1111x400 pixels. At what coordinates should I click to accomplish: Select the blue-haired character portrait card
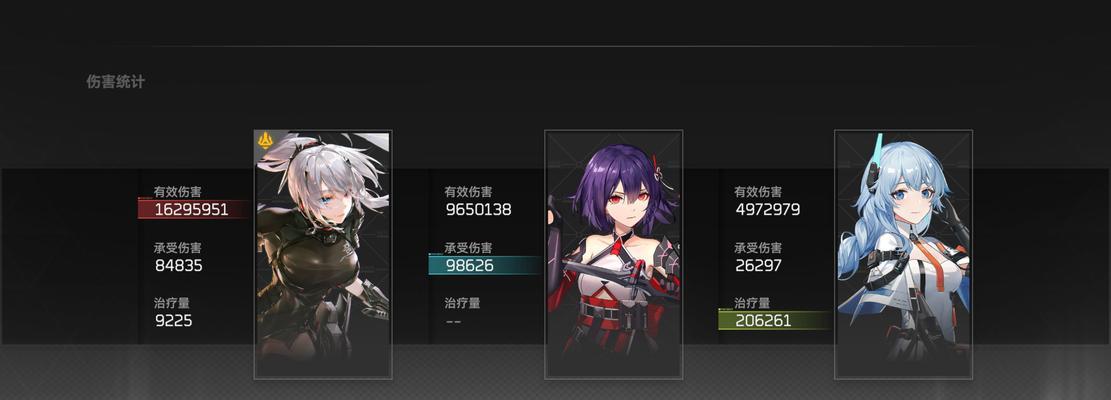[903, 254]
